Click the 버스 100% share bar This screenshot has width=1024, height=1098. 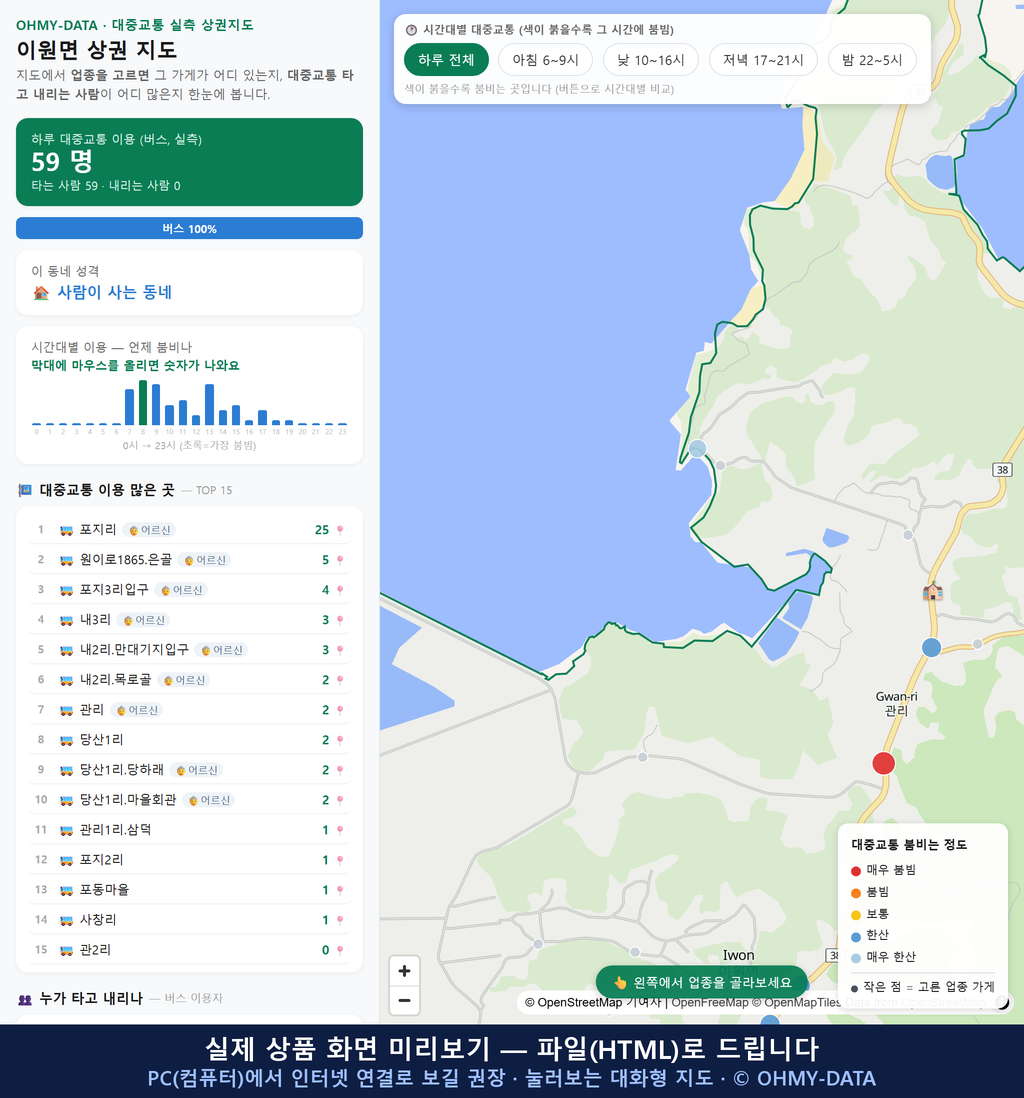(x=189, y=228)
